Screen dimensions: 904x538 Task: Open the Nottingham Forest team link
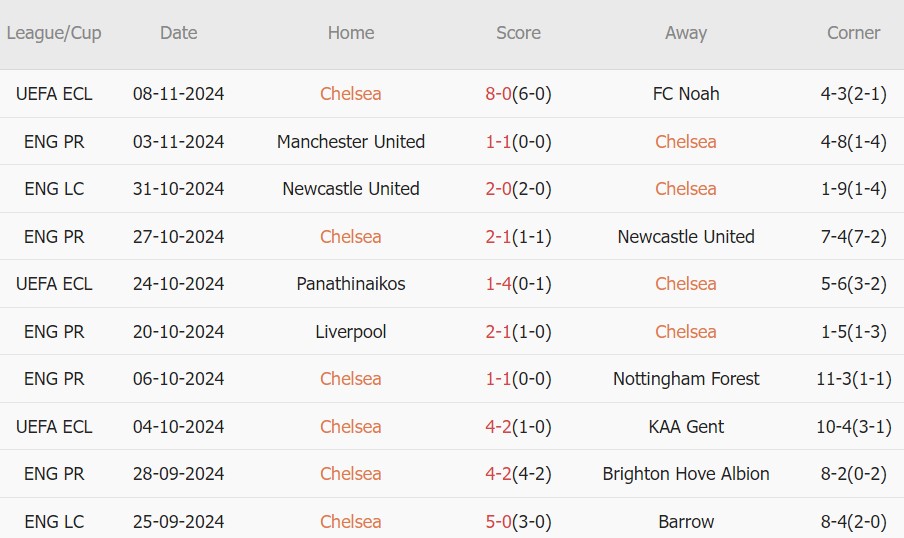coord(686,379)
